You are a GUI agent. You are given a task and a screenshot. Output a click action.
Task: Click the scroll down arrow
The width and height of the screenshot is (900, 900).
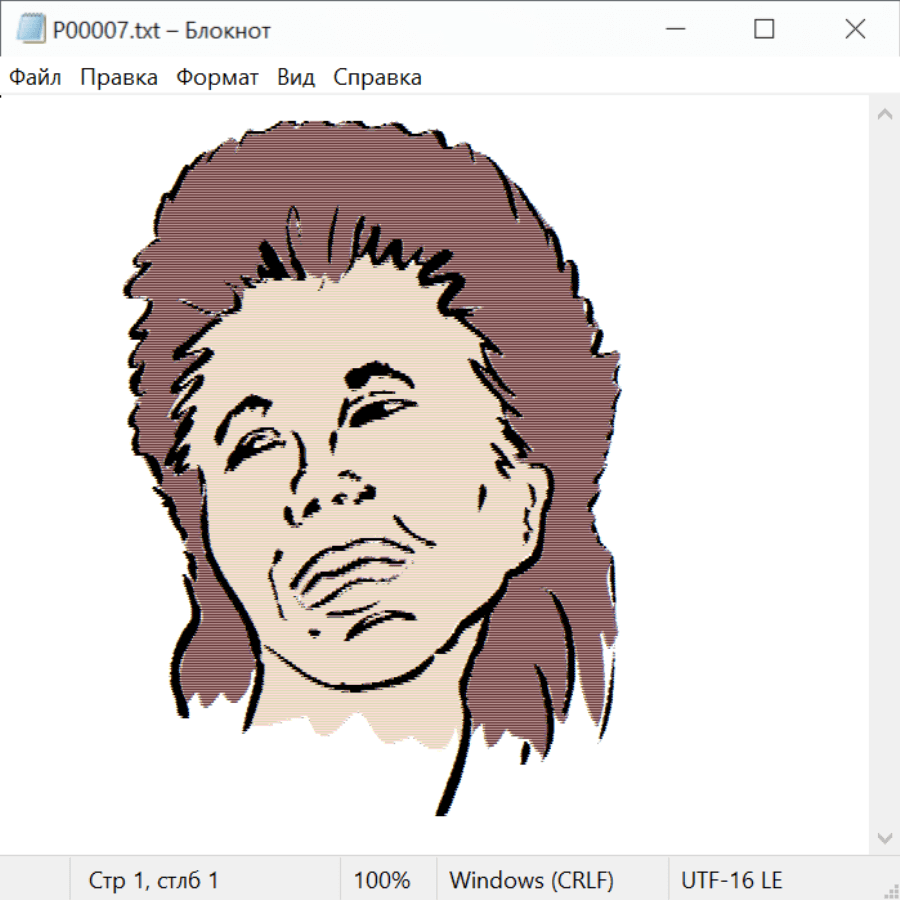[x=884, y=837]
